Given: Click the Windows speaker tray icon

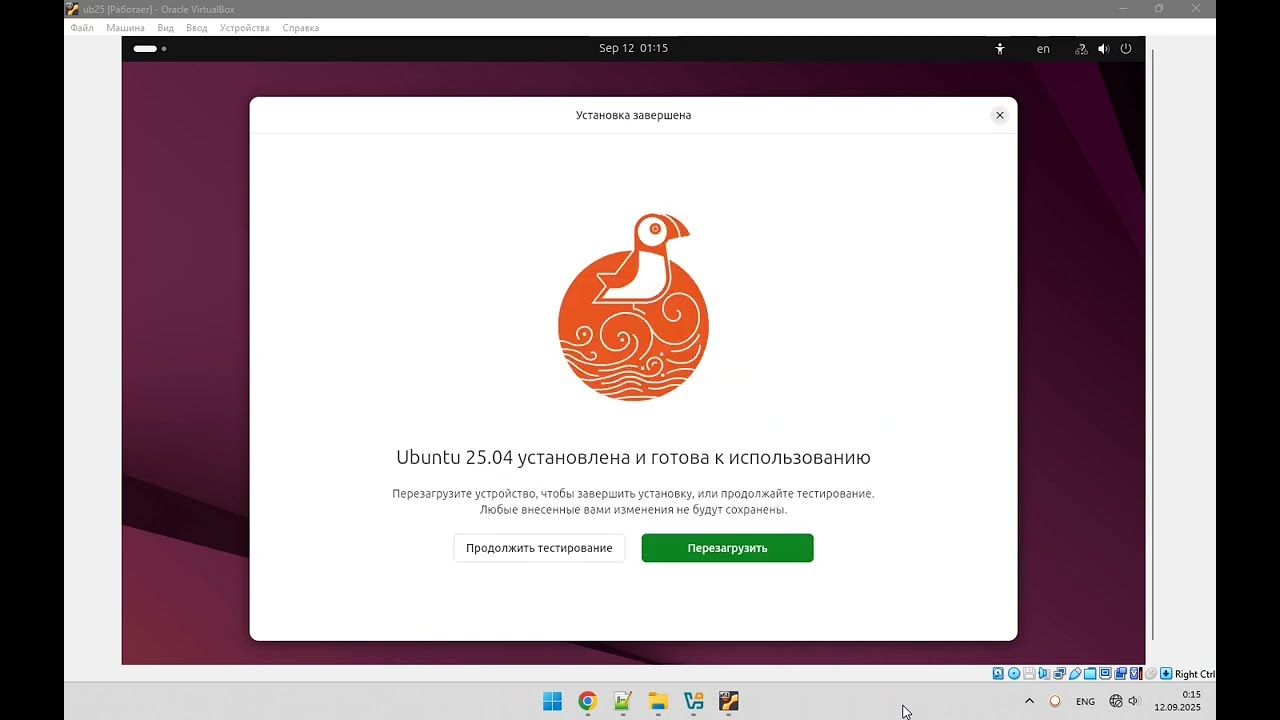Looking at the screenshot, I should pyautogui.click(x=1134, y=701).
